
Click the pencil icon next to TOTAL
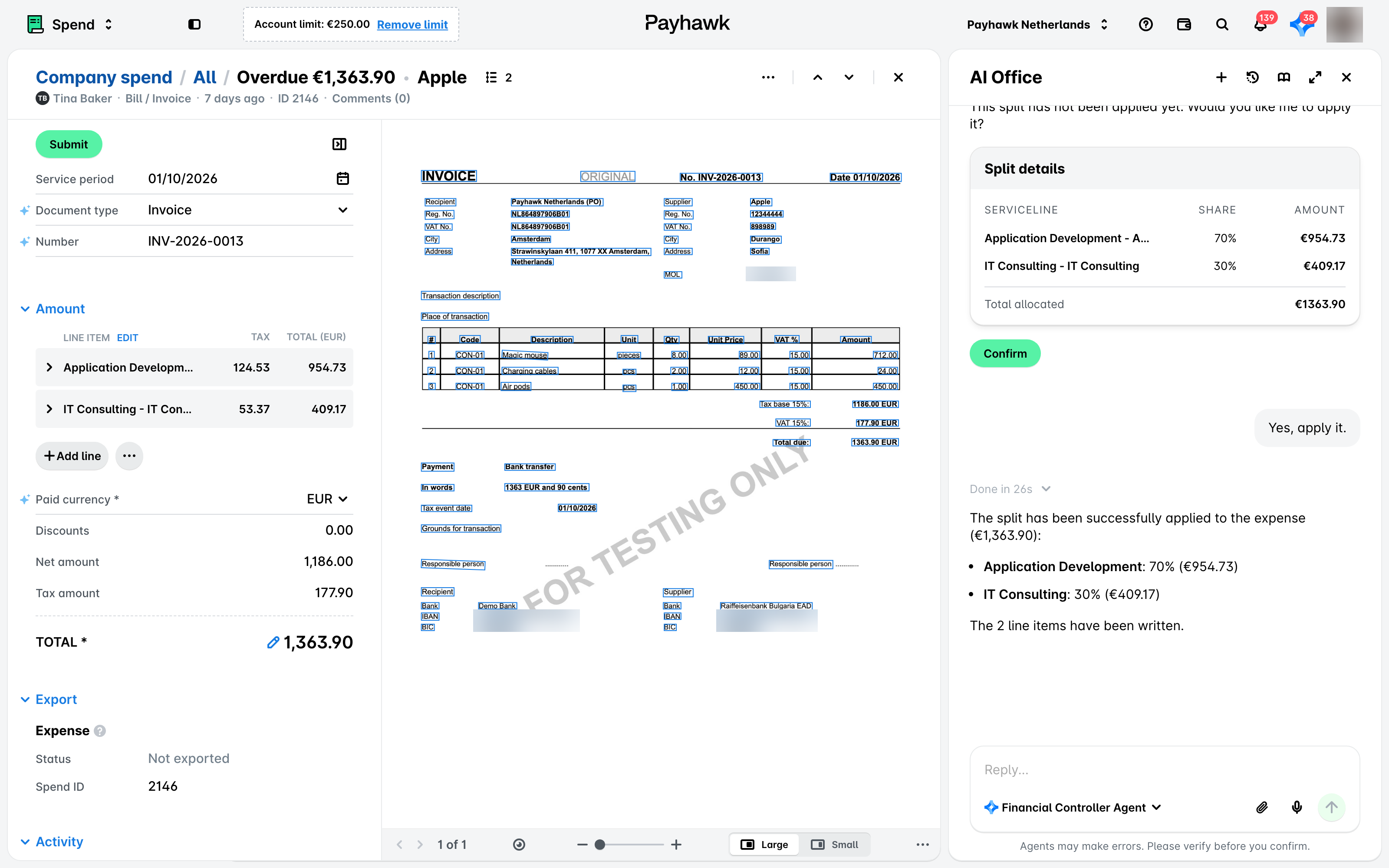pos(273,642)
